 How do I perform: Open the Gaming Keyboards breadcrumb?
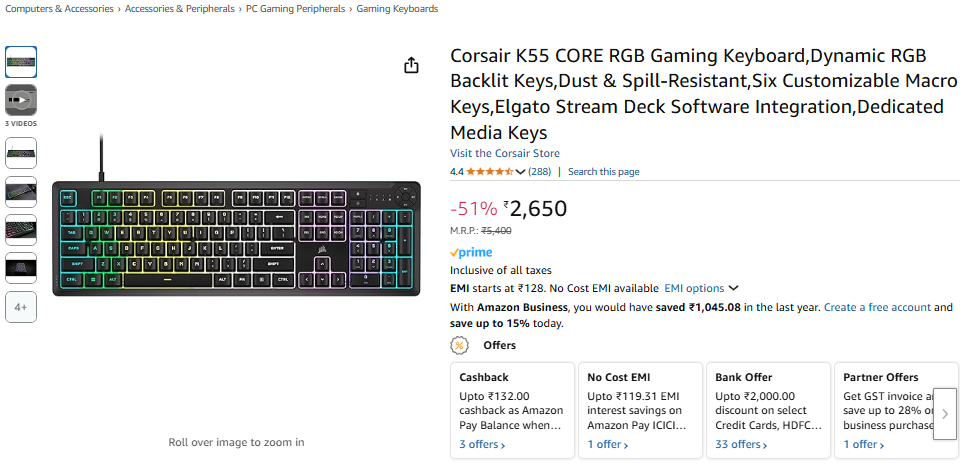[397, 9]
